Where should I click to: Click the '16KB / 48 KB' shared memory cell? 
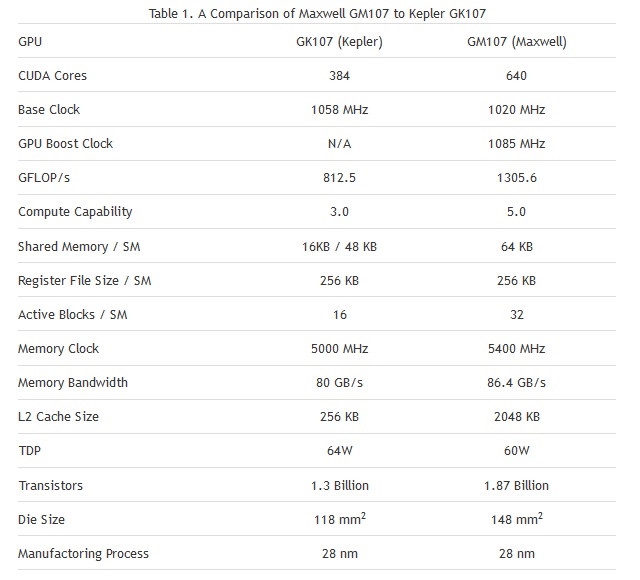[x=340, y=246]
